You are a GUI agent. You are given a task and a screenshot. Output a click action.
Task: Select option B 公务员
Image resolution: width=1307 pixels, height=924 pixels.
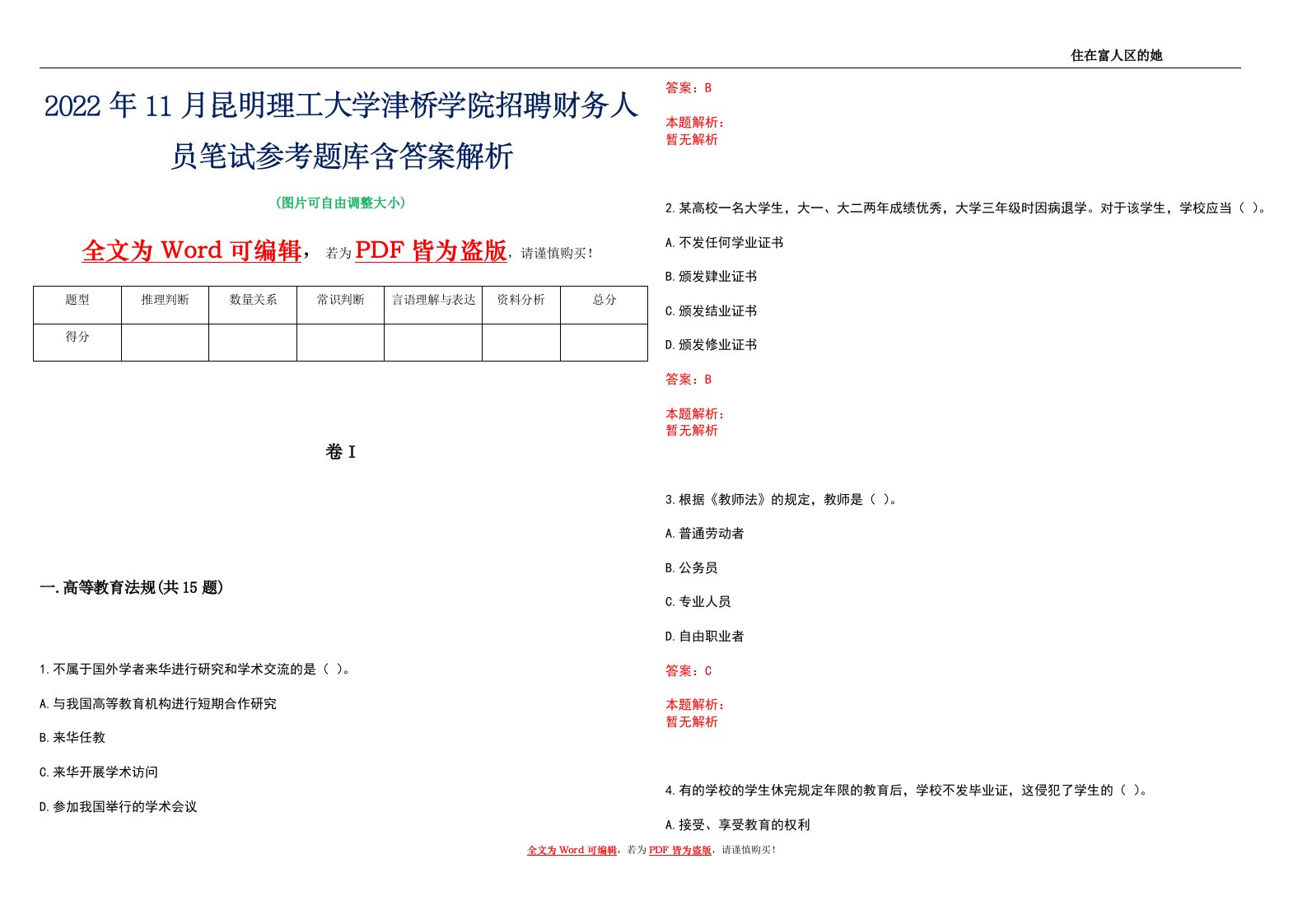coord(692,568)
